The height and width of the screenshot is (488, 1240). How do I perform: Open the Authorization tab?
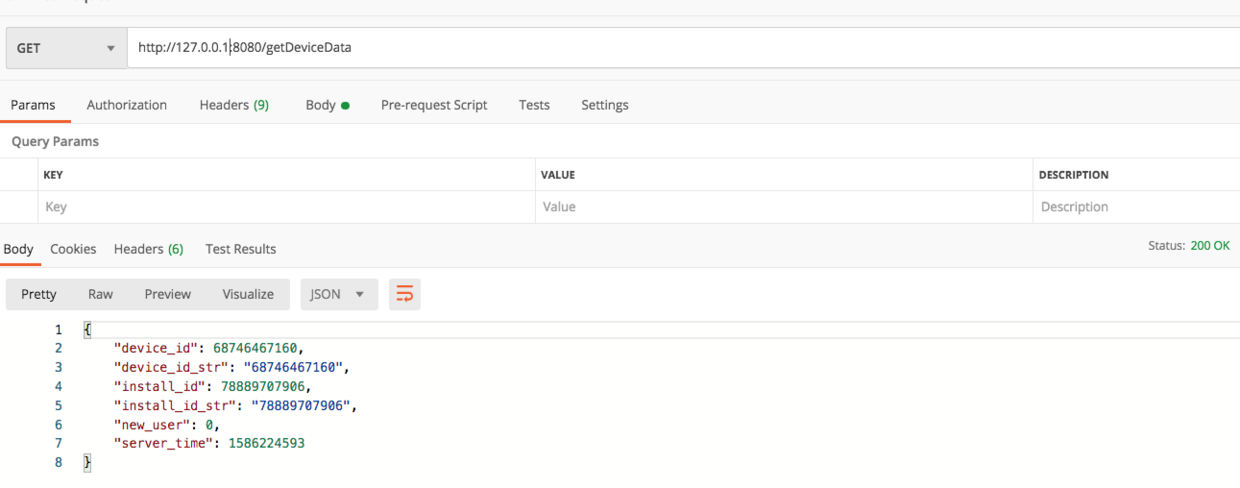[127, 105]
